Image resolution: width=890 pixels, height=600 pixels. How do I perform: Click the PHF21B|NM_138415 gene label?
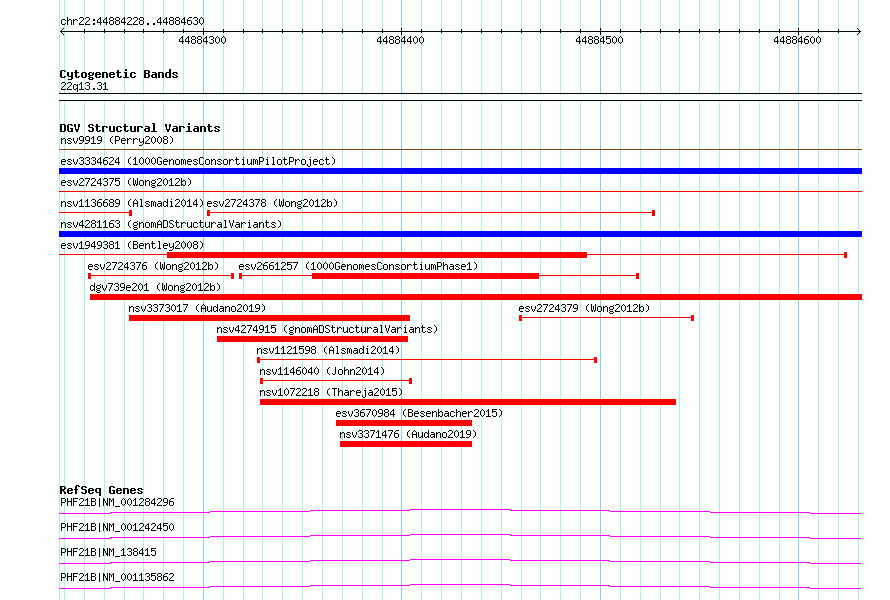pyautogui.click(x=108, y=552)
